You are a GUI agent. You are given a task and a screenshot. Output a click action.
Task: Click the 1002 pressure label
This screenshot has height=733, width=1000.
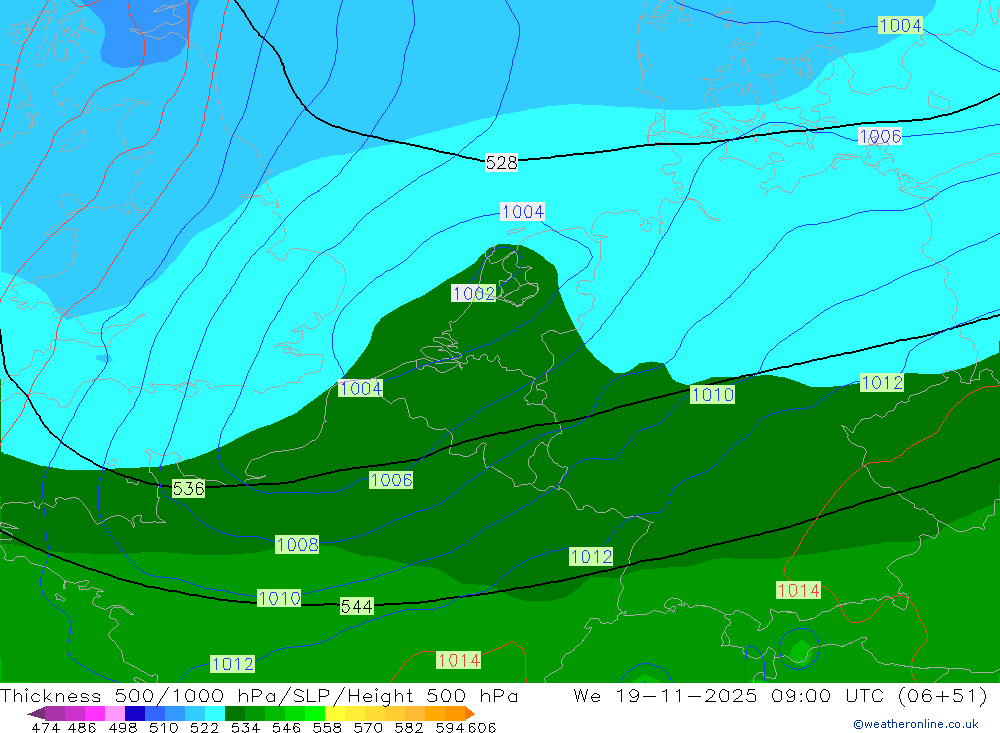click(x=473, y=293)
